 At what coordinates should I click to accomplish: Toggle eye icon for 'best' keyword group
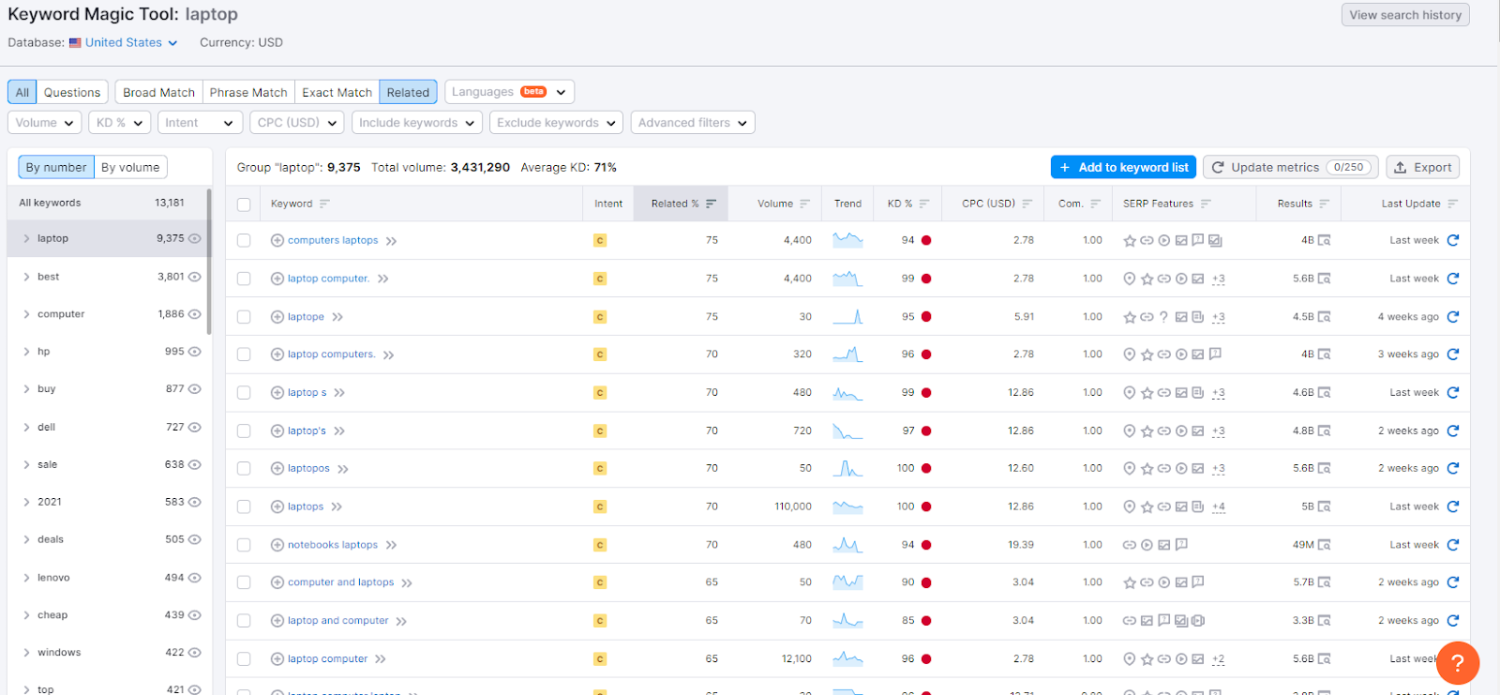[x=195, y=277]
